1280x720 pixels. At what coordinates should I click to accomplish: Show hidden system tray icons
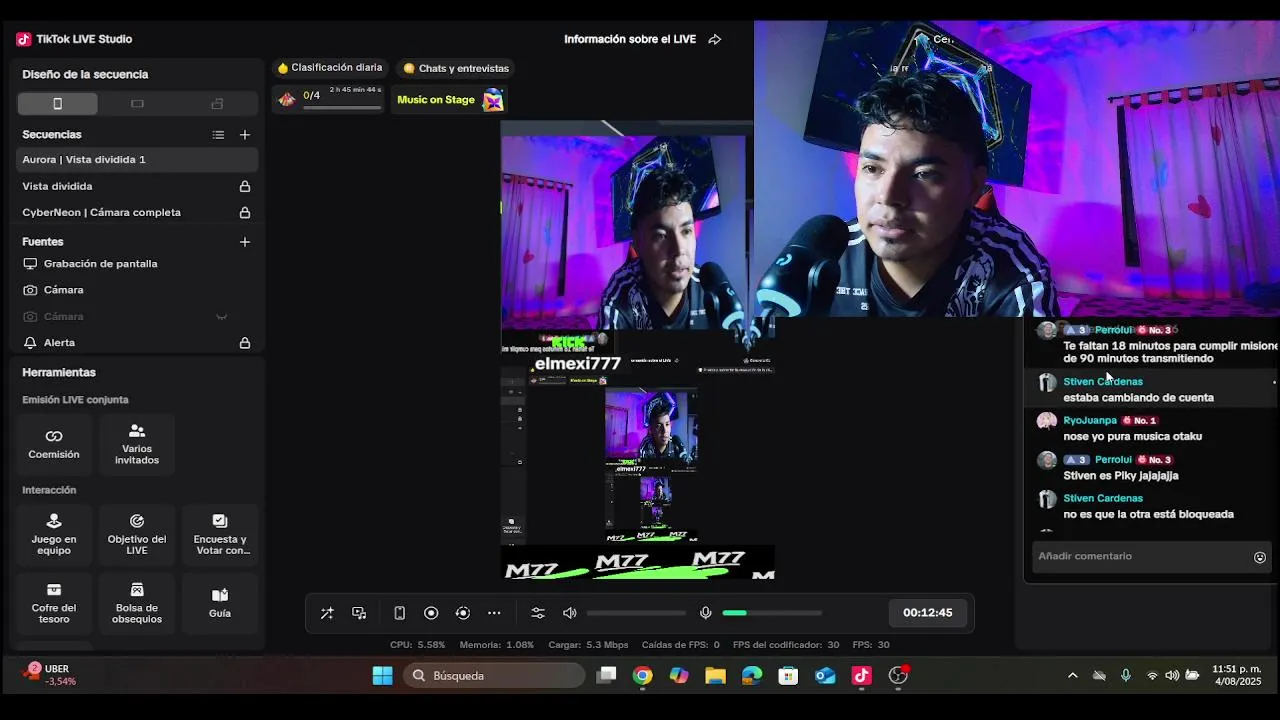click(x=1073, y=676)
